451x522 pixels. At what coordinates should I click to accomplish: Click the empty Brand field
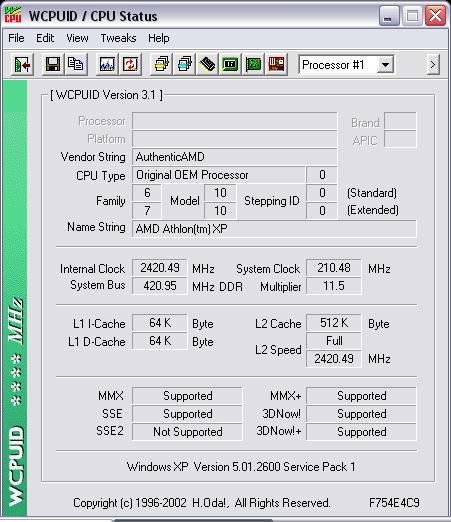click(400, 121)
